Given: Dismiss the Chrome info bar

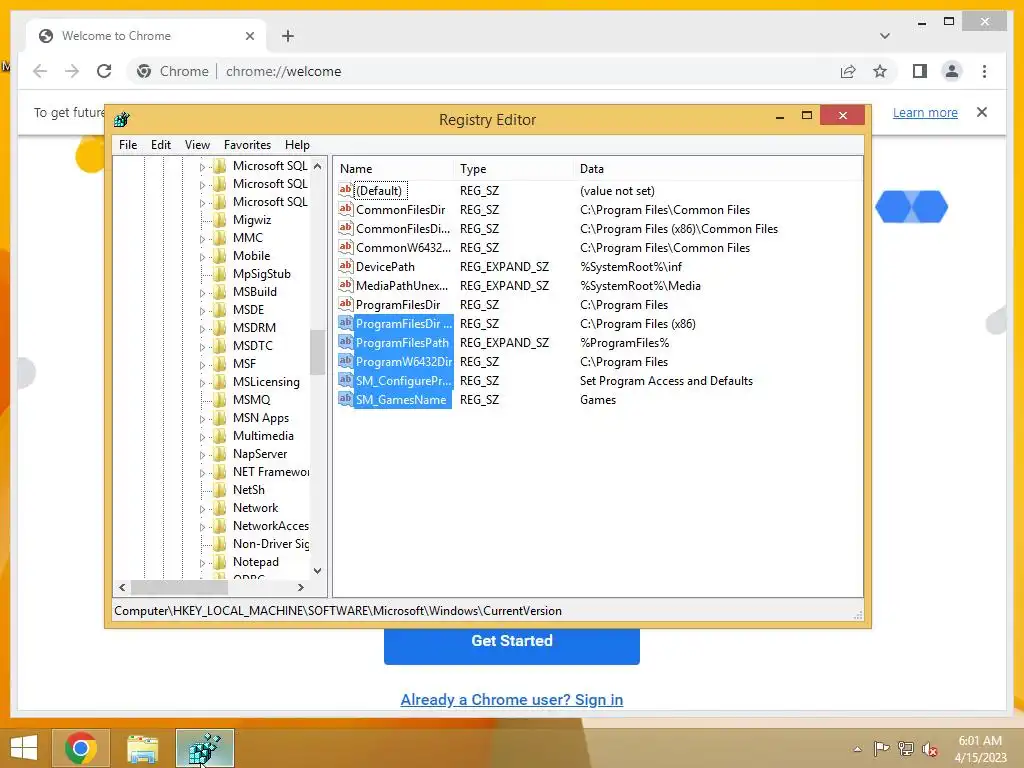Looking at the screenshot, I should tap(982, 112).
